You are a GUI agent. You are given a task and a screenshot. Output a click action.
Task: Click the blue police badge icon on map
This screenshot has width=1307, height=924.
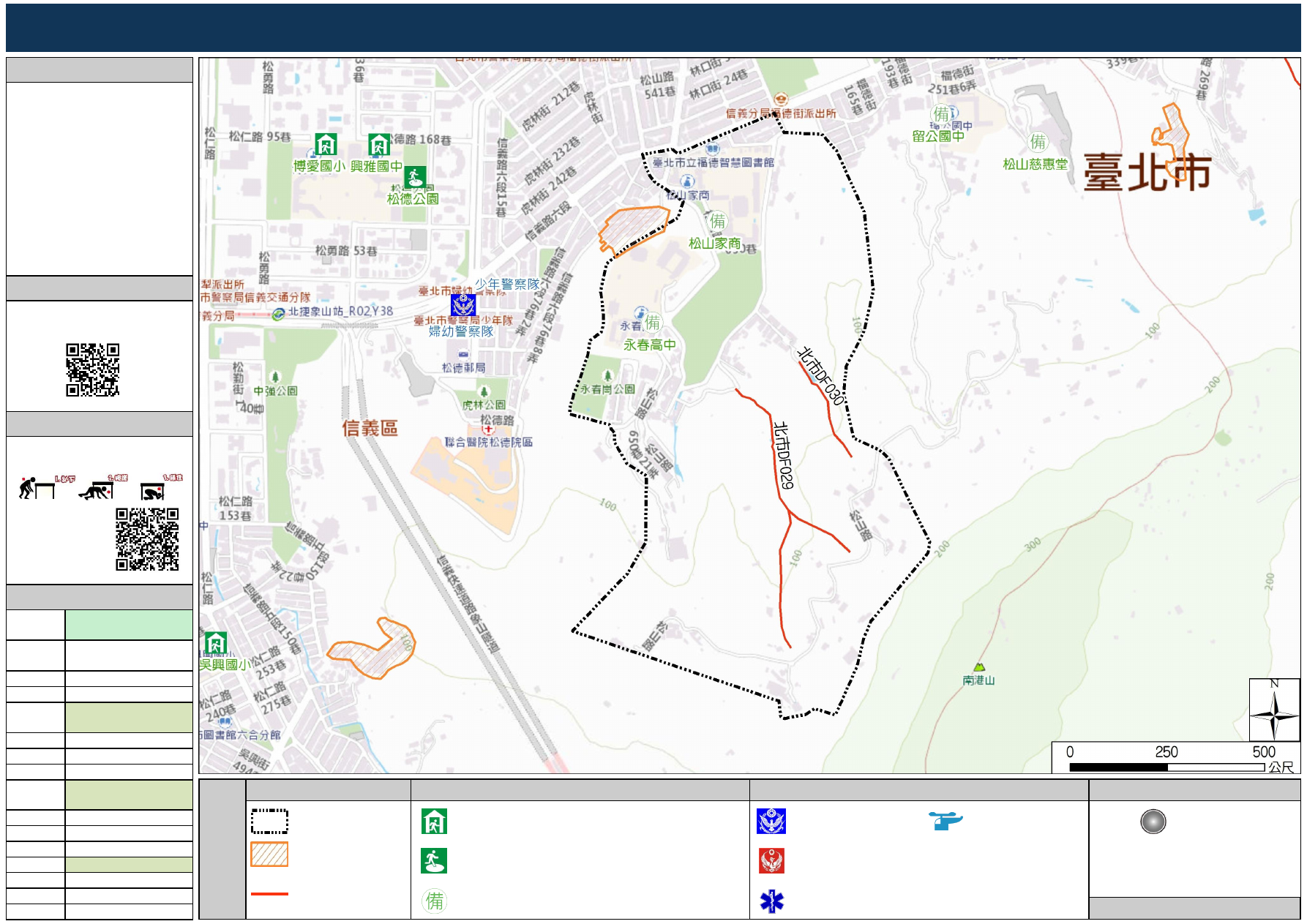(x=463, y=305)
